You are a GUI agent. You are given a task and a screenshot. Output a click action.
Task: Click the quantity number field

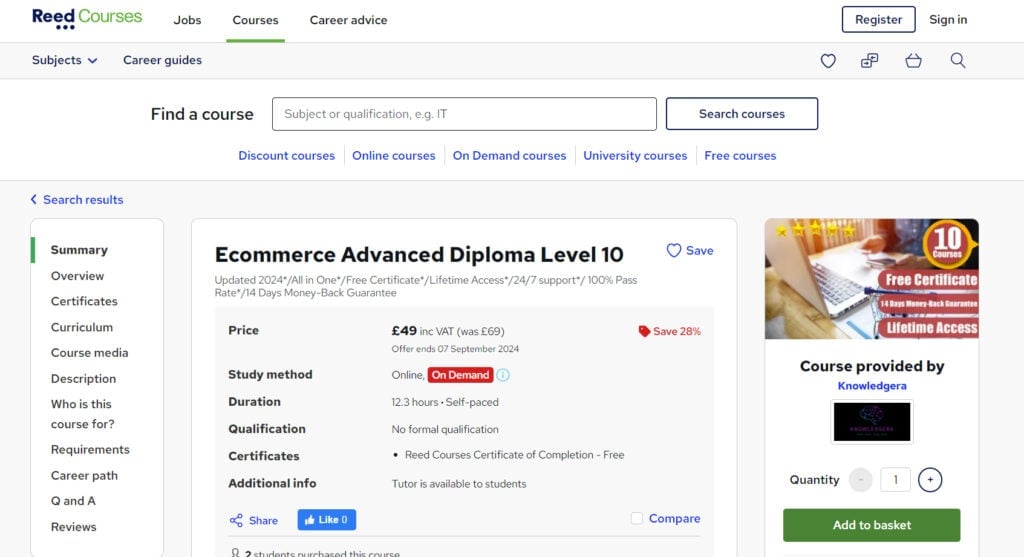pos(895,480)
